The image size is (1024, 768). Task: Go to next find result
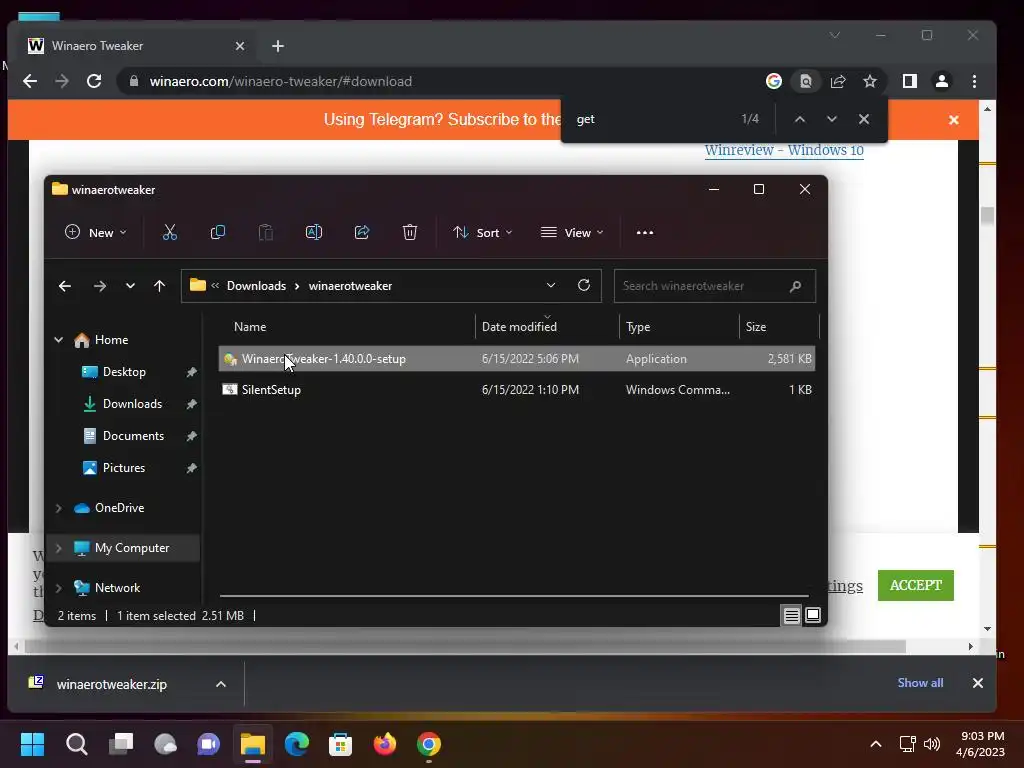click(x=831, y=119)
